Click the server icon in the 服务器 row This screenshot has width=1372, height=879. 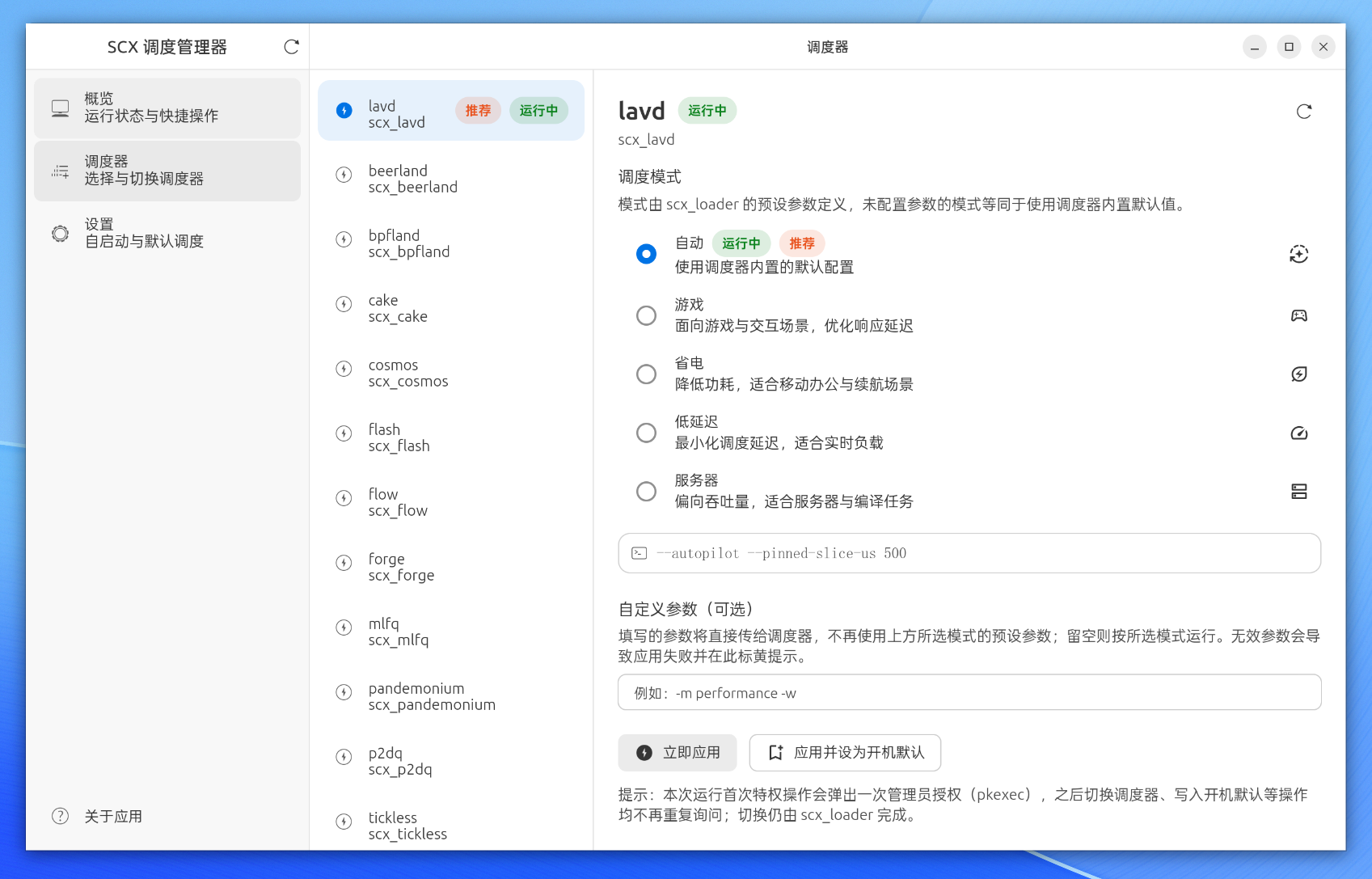(x=1298, y=491)
